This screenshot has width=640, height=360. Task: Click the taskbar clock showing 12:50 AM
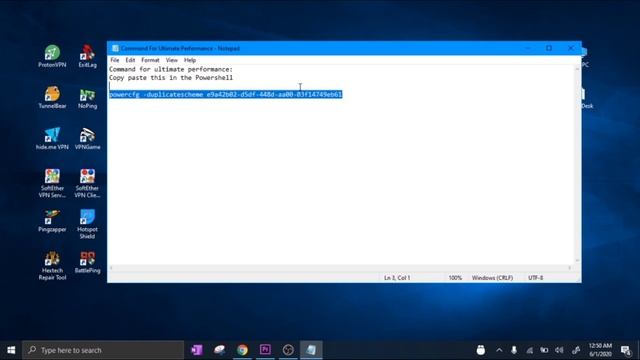point(600,350)
